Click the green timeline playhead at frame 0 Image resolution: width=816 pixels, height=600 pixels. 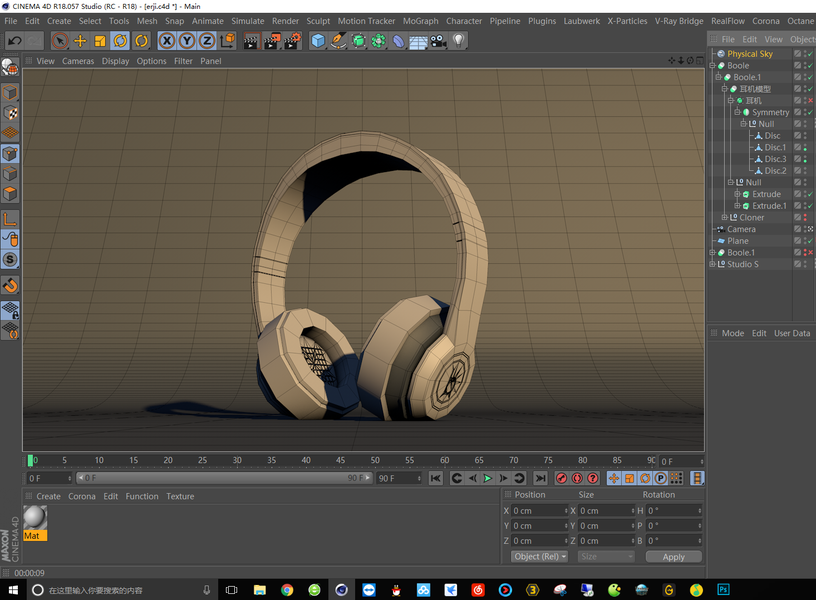coord(30,460)
